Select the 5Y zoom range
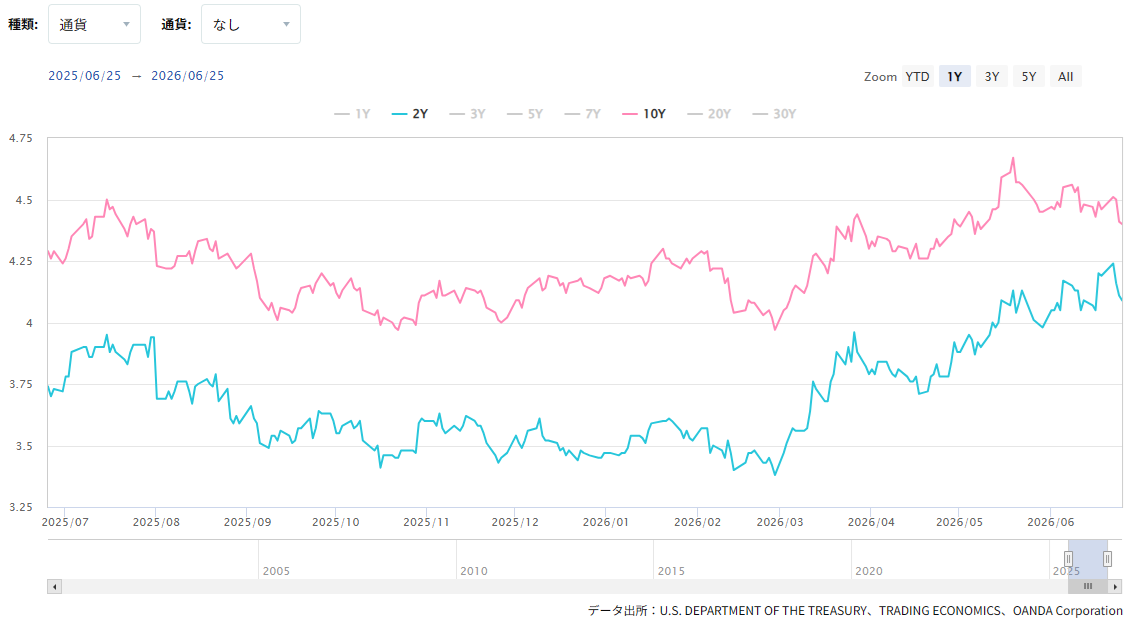The height and width of the screenshot is (619, 1134). click(1028, 77)
